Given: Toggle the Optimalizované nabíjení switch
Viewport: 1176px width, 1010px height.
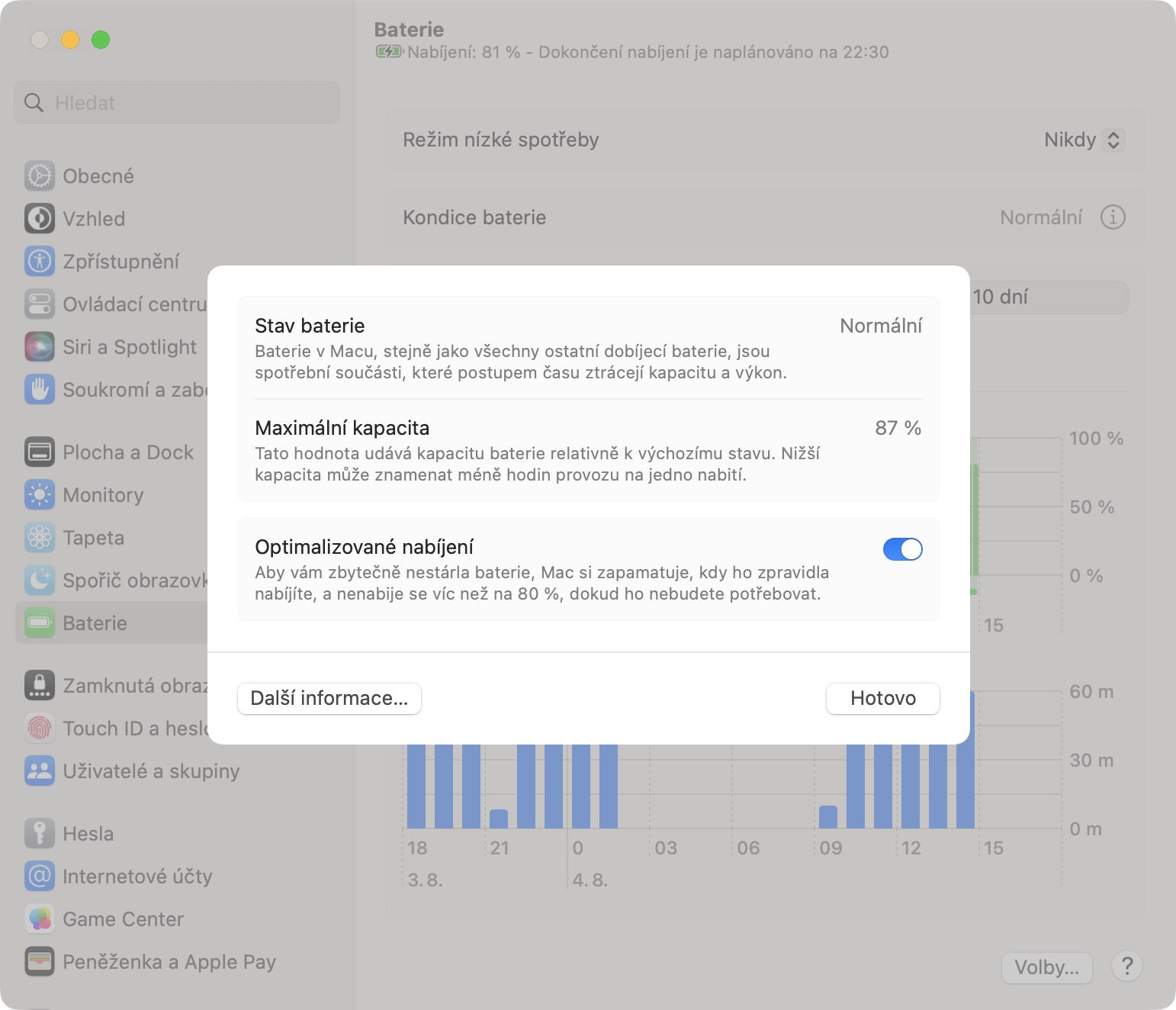Looking at the screenshot, I should point(902,549).
